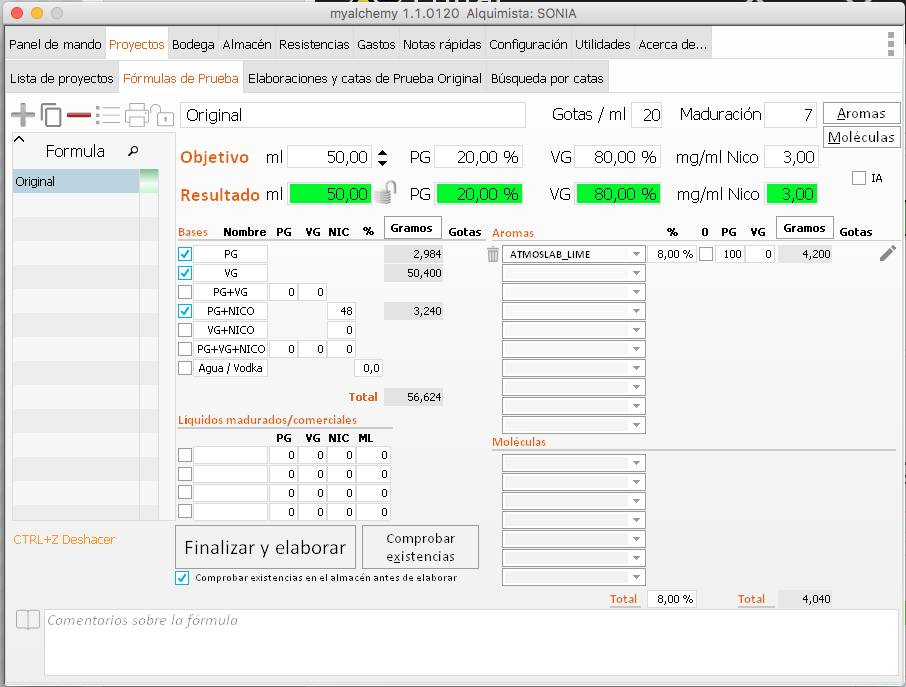Click padlock icon next to Resultado ml
This screenshot has width=906, height=687.
coord(386,192)
